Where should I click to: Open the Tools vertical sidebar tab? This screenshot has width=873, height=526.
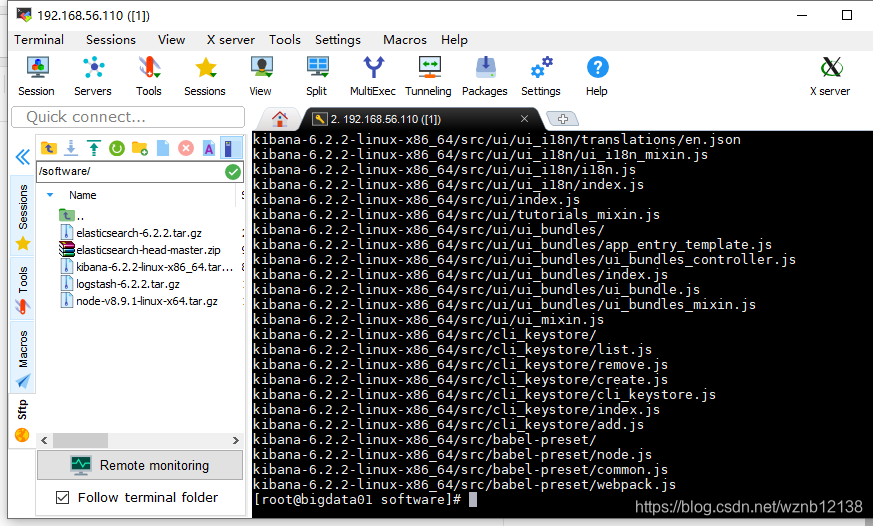tap(23, 289)
